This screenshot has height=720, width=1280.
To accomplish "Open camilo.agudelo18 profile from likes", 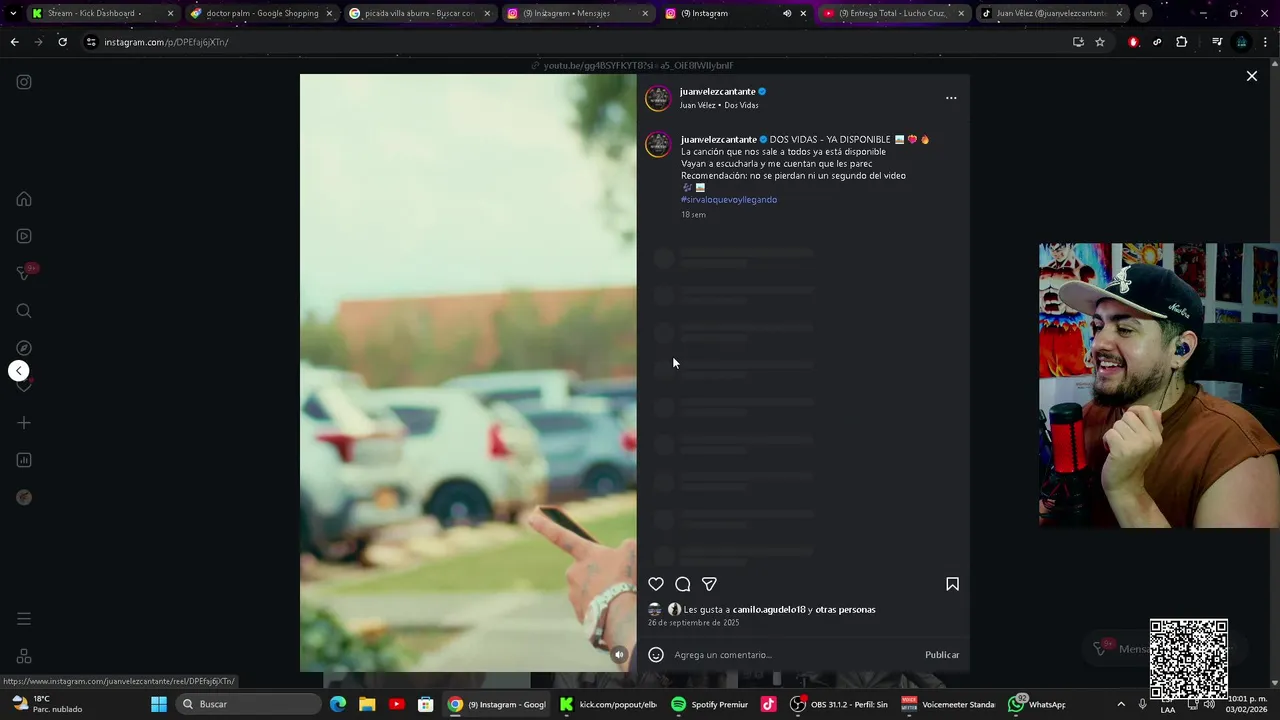I will [x=768, y=610].
